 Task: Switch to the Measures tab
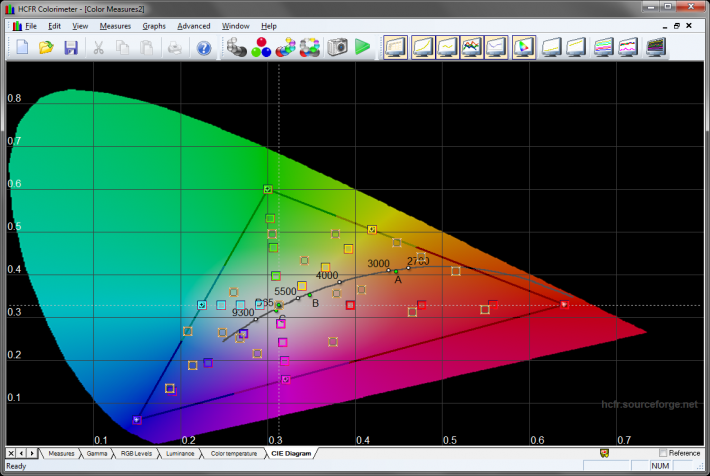[x=61, y=453]
